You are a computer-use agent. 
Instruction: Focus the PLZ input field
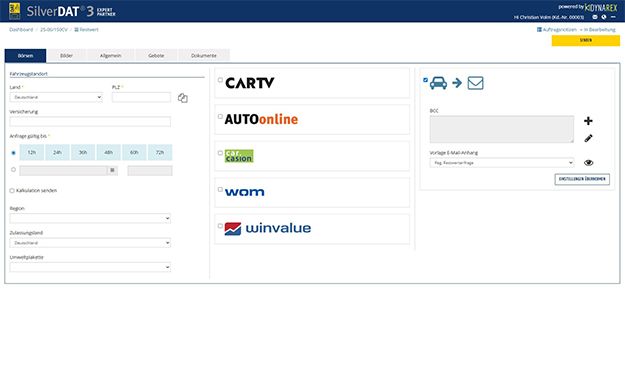click(142, 97)
